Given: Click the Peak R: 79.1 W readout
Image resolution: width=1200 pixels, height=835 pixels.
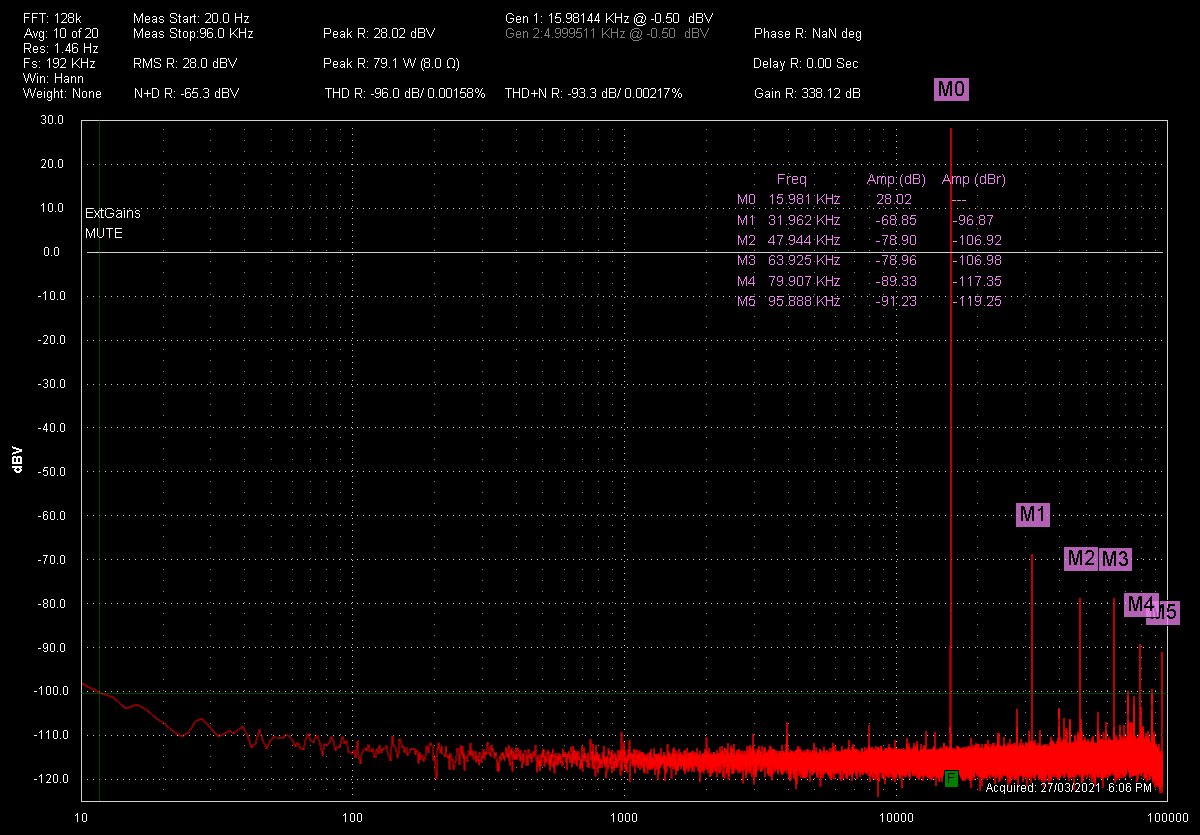Looking at the screenshot, I should tap(392, 63).
